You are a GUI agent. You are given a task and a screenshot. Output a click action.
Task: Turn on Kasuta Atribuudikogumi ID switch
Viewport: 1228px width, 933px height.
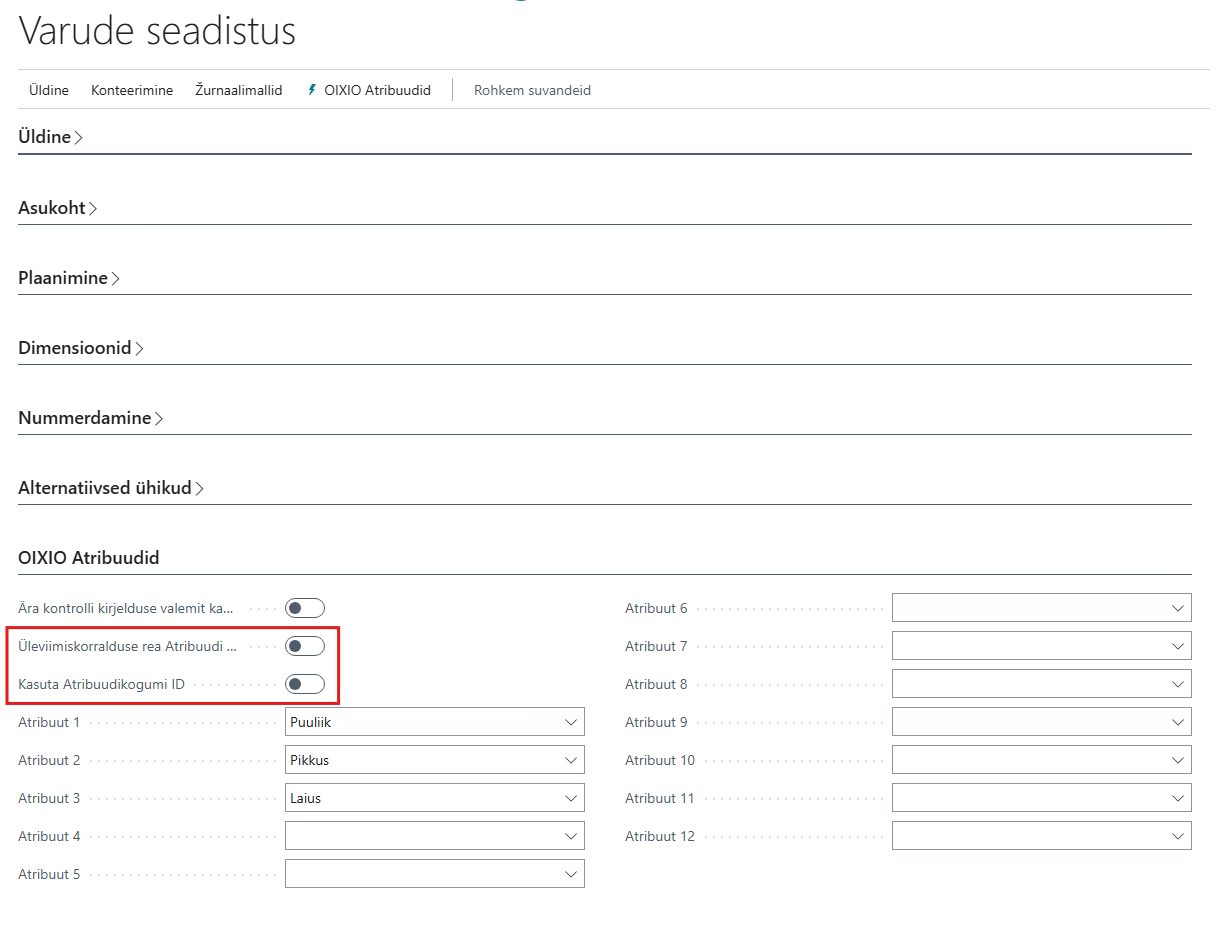click(x=304, y=684)
